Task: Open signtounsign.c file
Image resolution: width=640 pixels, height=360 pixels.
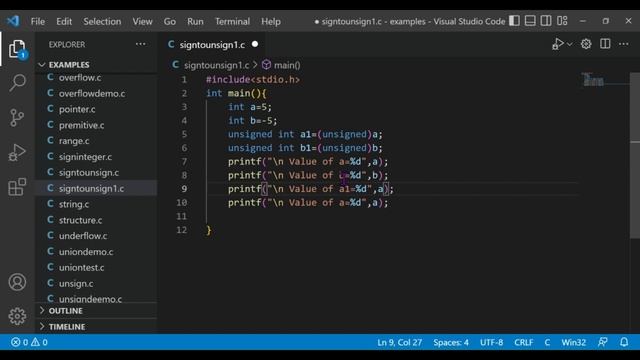Action: 89,173
